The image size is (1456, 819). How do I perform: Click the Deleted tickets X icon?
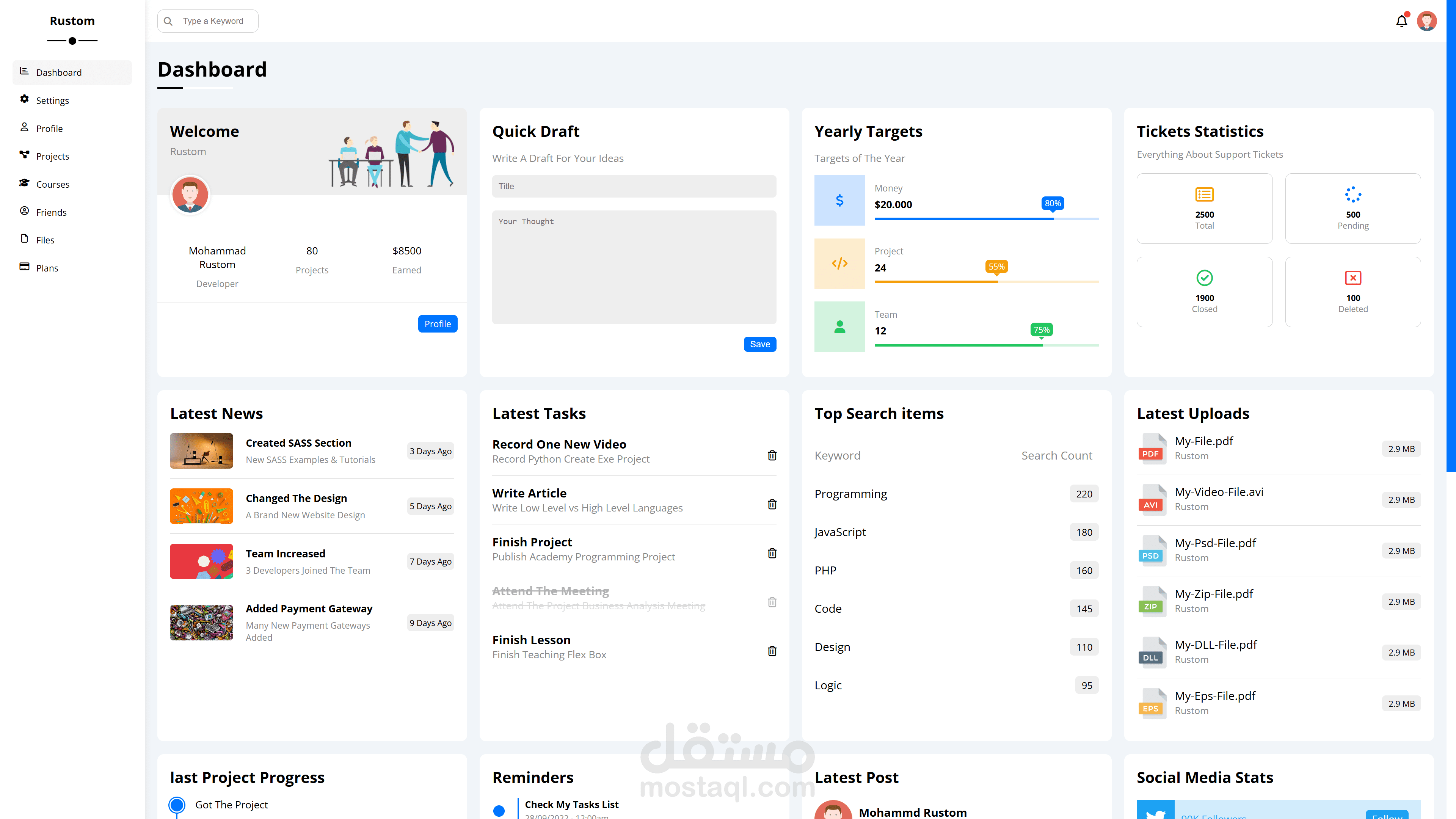(1352, 278)
